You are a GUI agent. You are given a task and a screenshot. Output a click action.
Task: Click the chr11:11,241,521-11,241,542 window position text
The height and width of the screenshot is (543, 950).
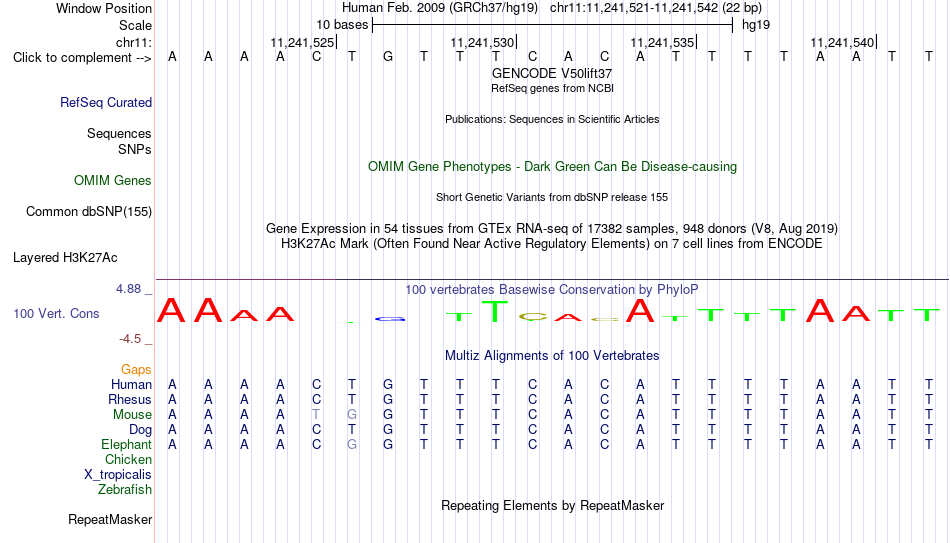tap(656, 8)
